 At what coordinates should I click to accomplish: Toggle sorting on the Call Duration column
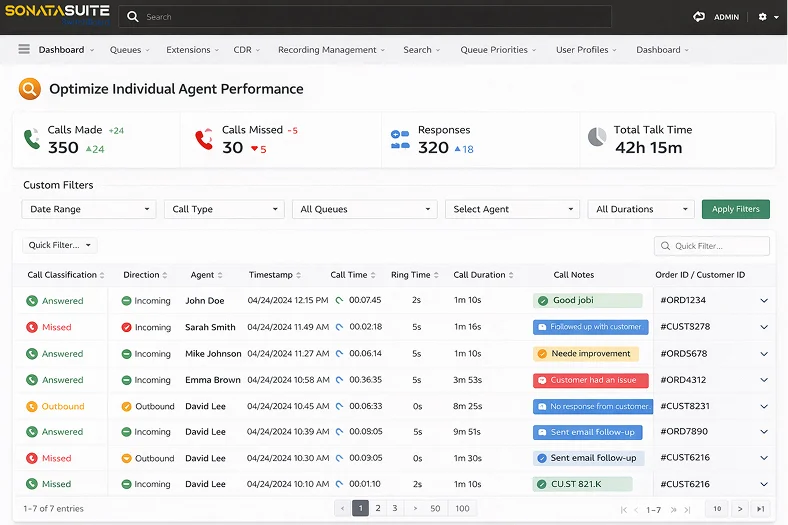click(483, 275)
